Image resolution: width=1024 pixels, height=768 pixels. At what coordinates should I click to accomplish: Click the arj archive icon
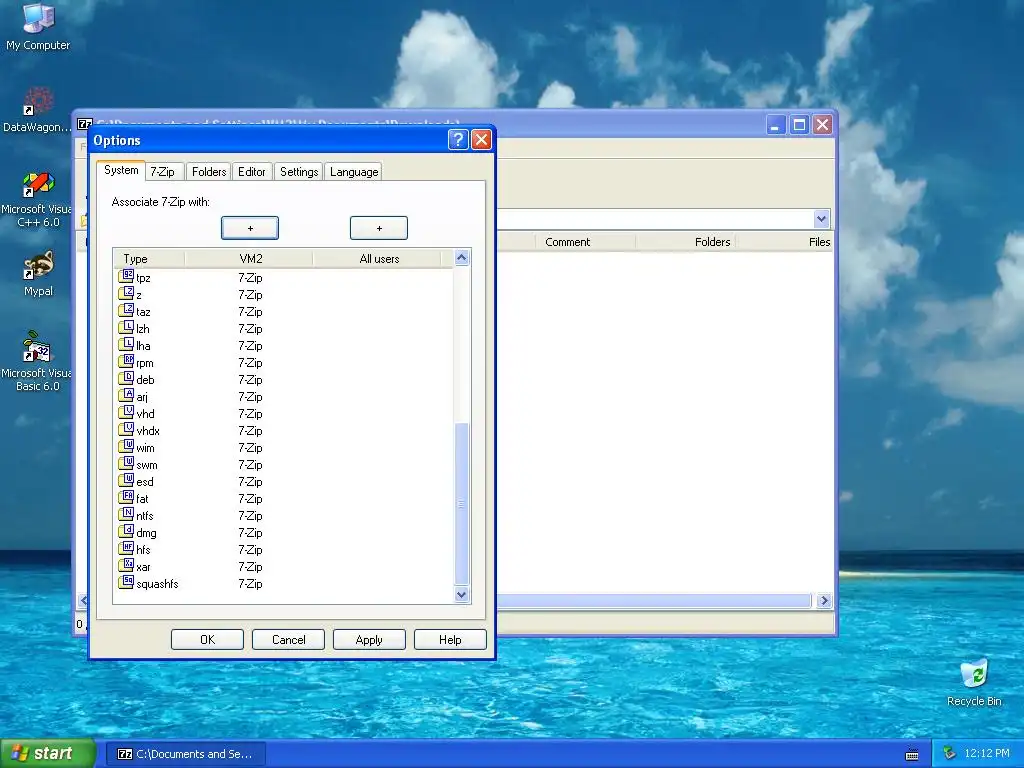tap(126, 396)
